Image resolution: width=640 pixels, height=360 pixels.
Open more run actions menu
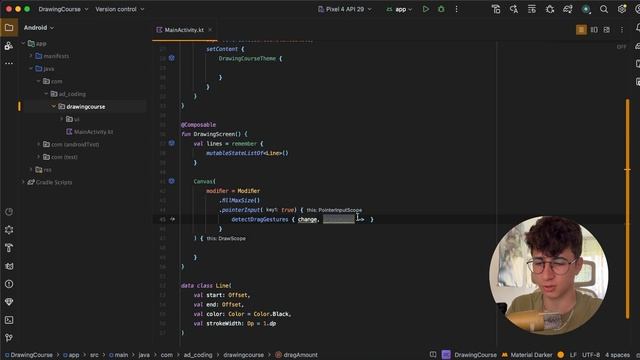click(x=456, y=9)
